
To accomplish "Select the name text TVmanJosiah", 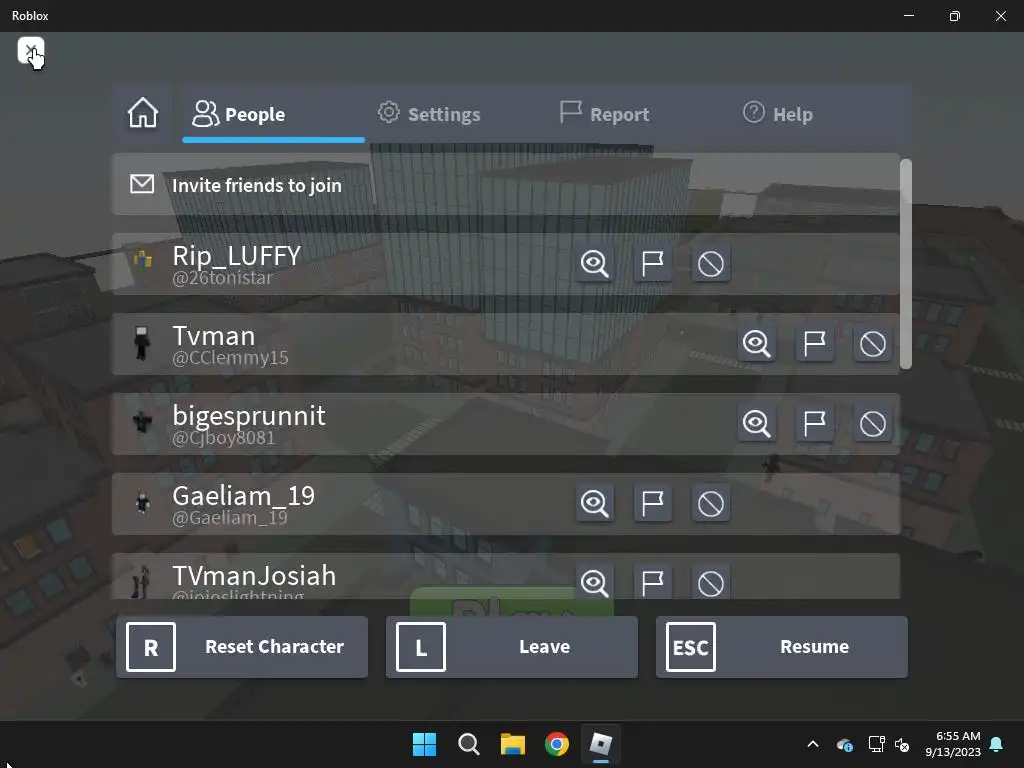I will click(x=254, y=576).
